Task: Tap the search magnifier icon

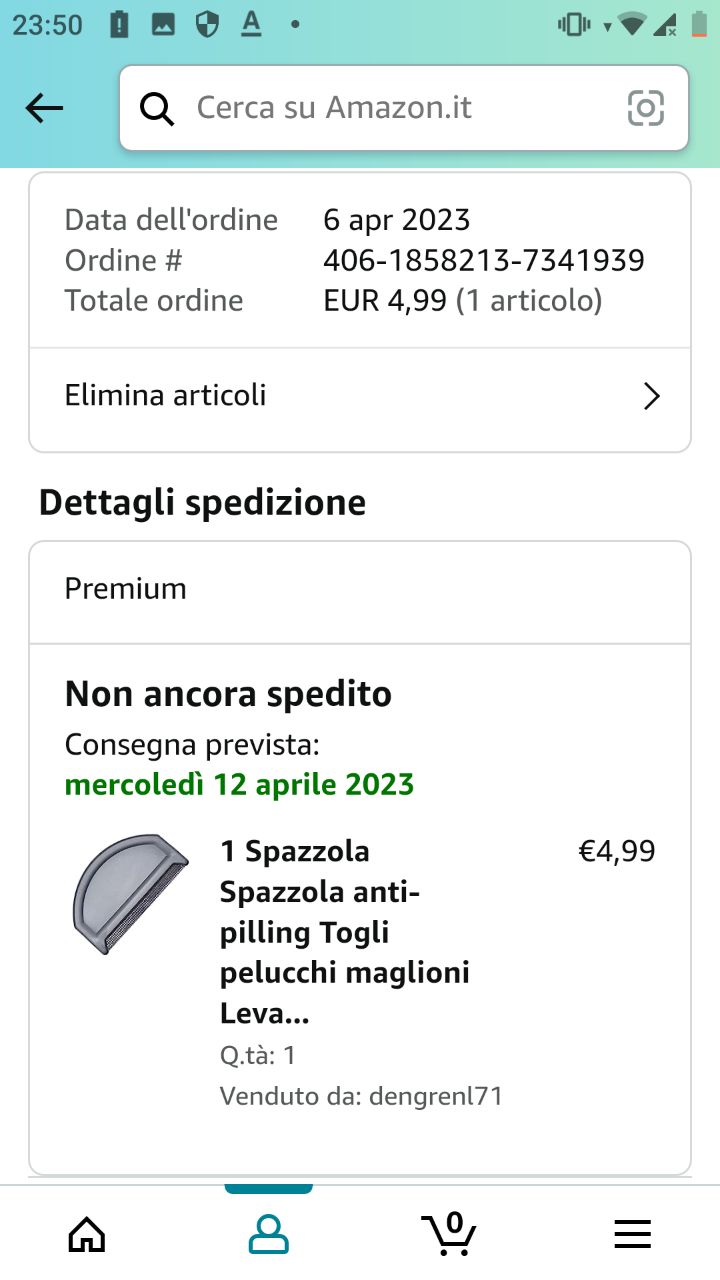Action: coord(156,108)
